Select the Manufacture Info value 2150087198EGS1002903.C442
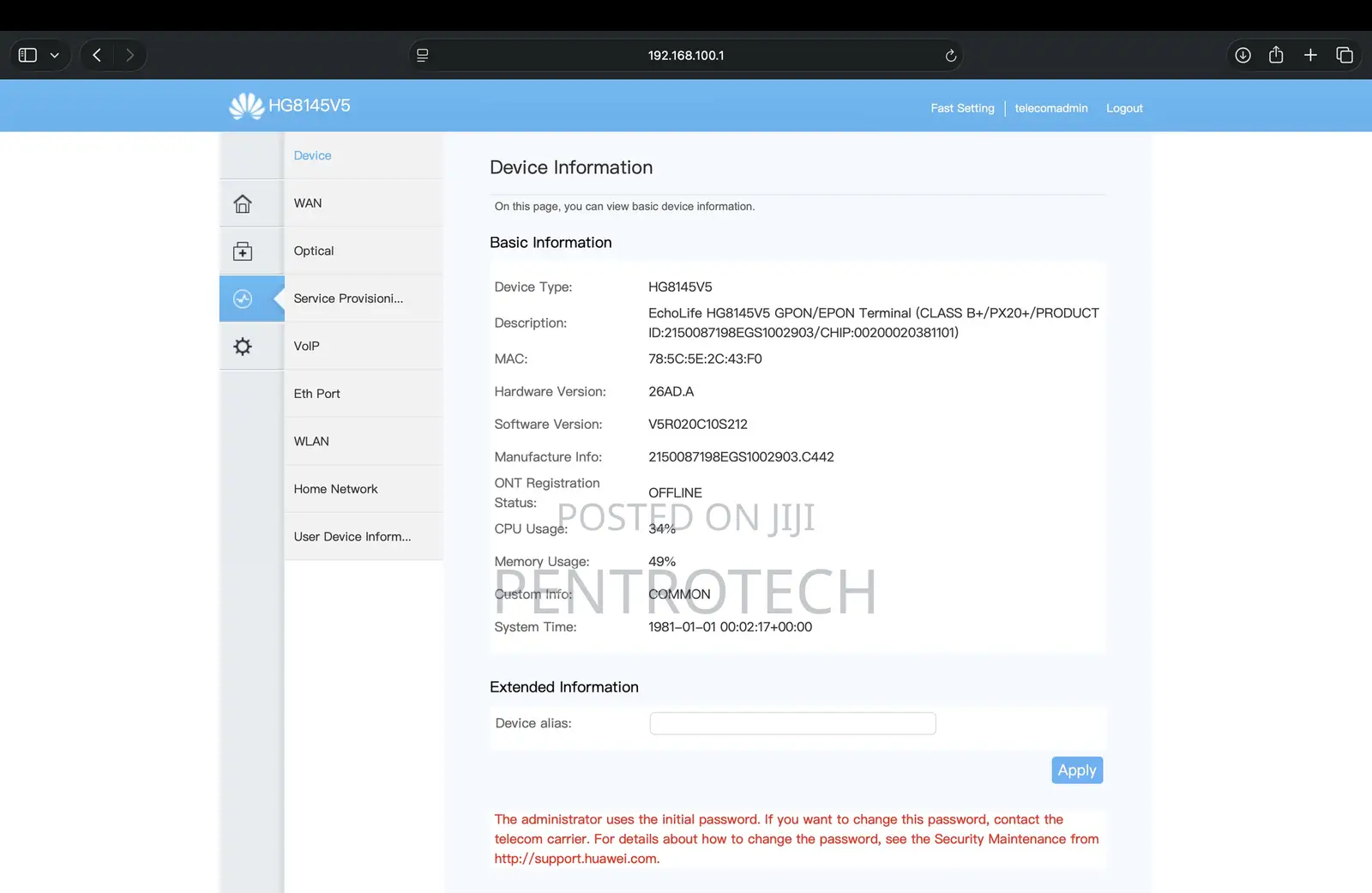This screenshot has height=893, width=1372. click(x=741, y=456)
